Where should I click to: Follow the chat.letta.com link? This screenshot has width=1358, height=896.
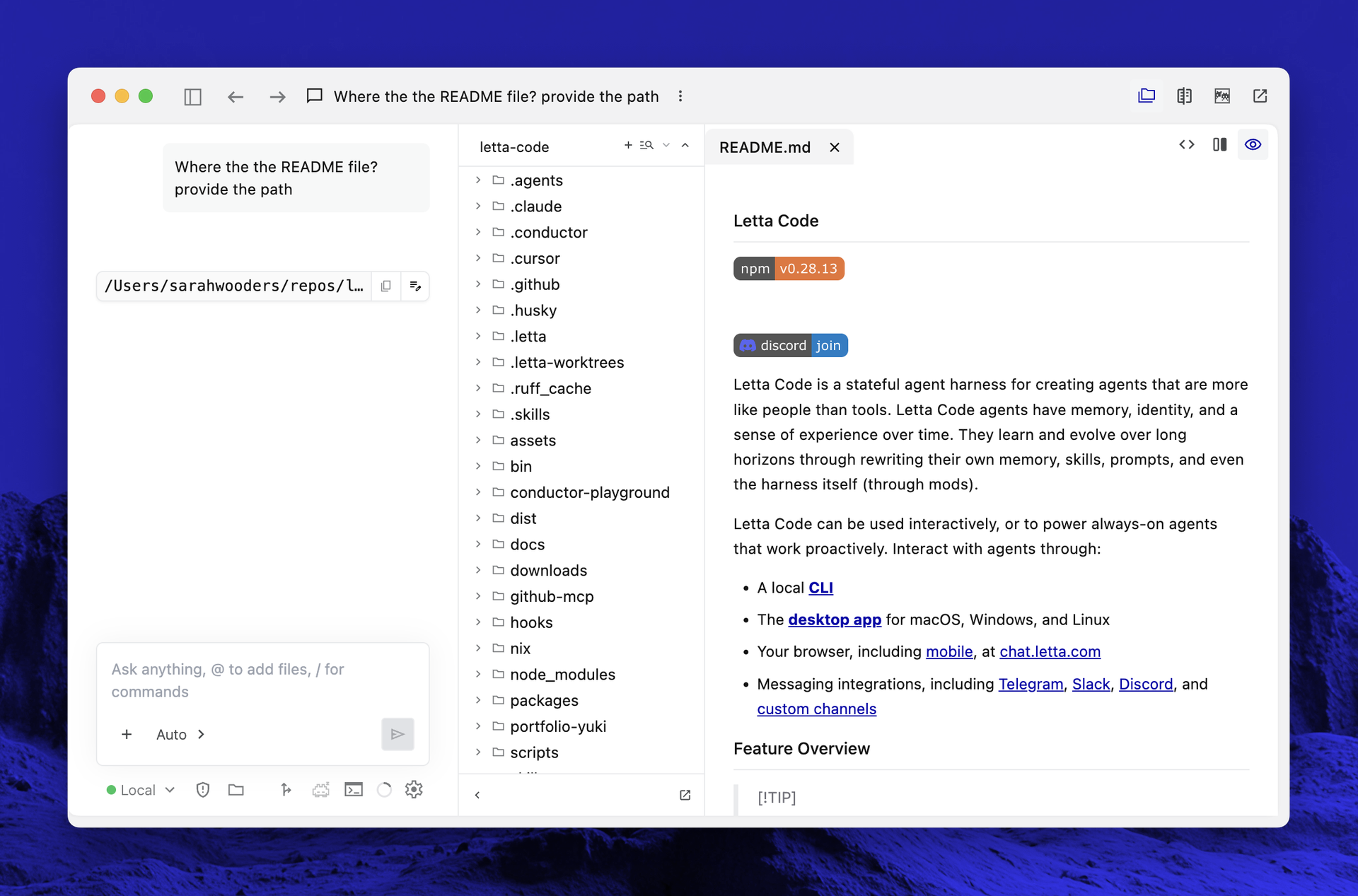1050,652
